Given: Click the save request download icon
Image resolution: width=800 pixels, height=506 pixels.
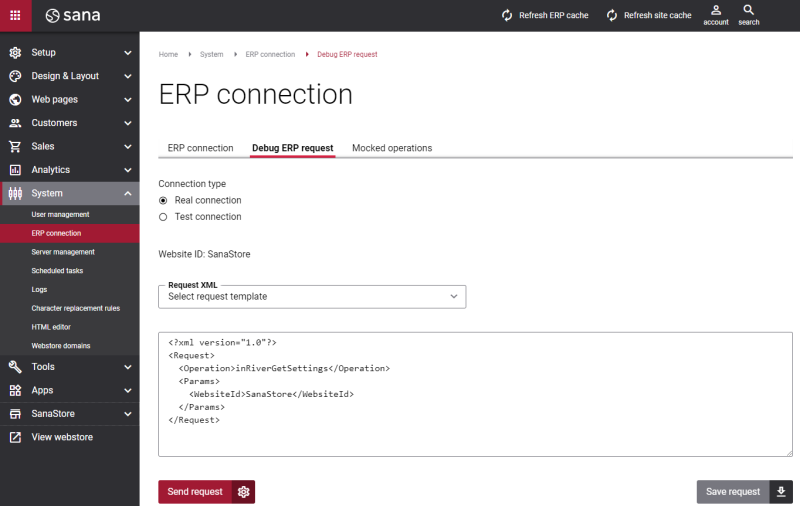Looking at the screenshot, I should (x=781, y=492).
